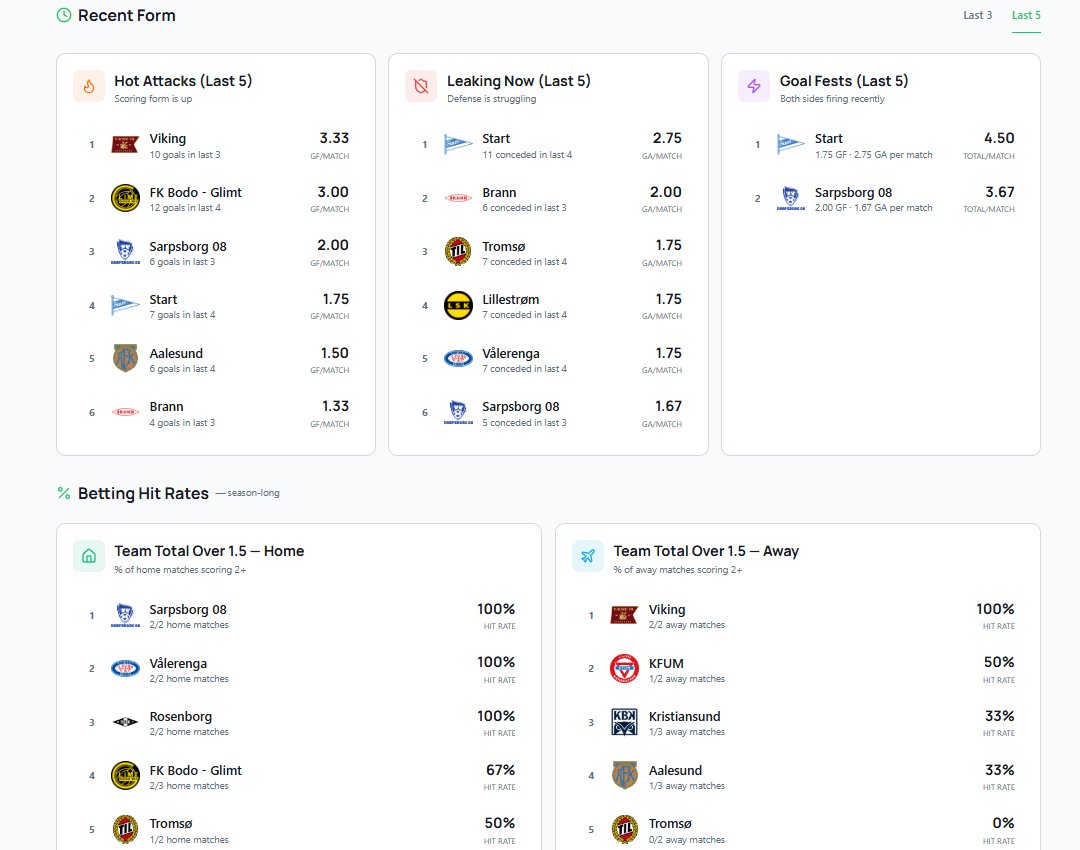This screenshot has width=1080, height=850.
Task: Click Brann logo in Leaking Now
Action: click(x=458, y=198)
